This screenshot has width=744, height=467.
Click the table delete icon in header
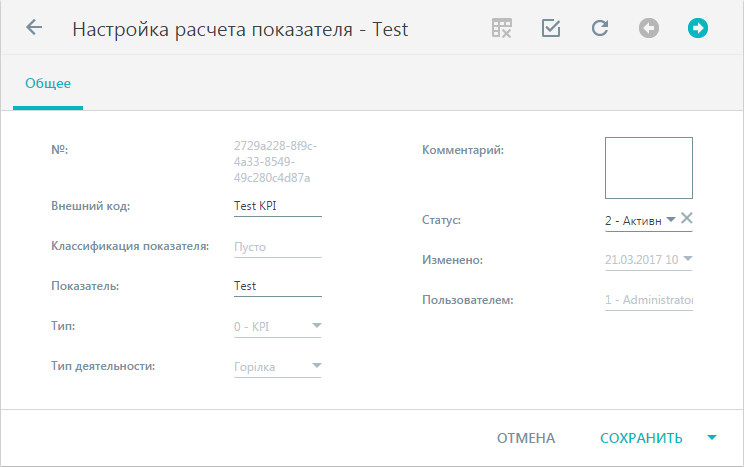click(x=502, y=28)
